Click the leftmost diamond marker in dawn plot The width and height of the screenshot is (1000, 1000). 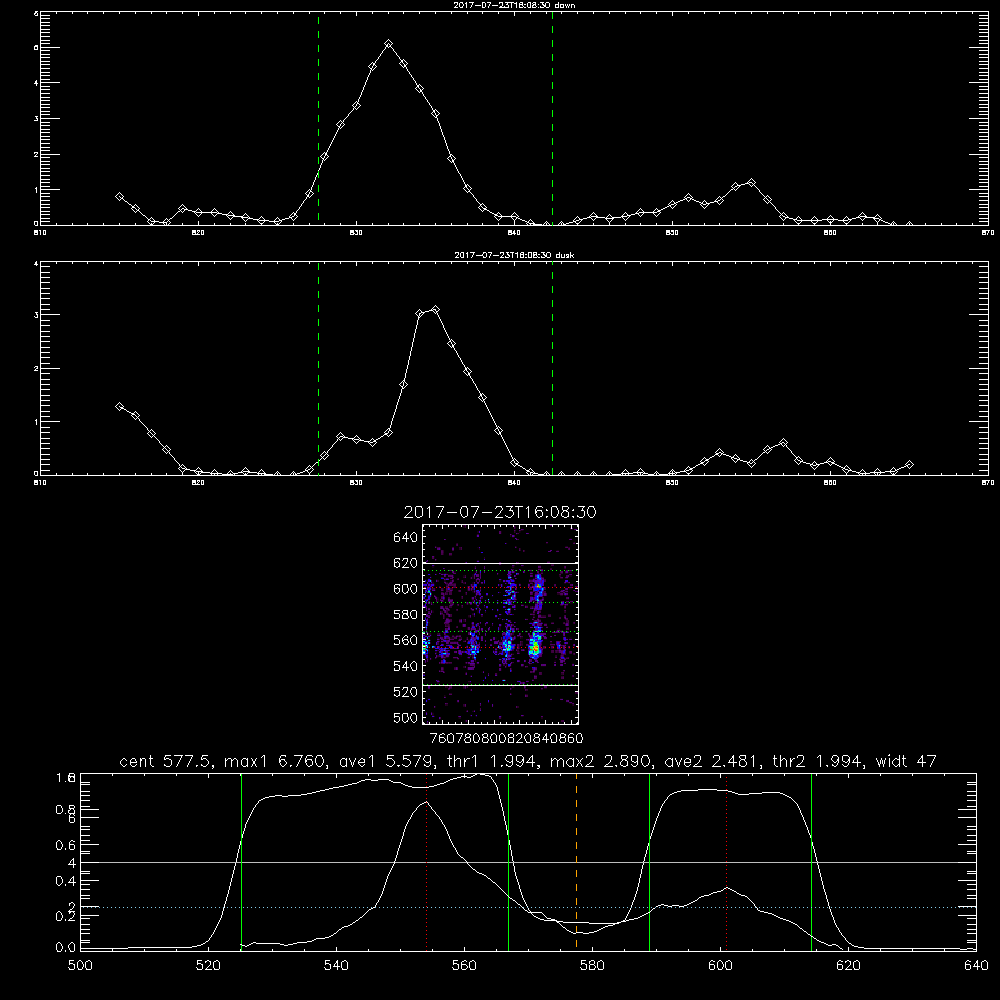119,196
